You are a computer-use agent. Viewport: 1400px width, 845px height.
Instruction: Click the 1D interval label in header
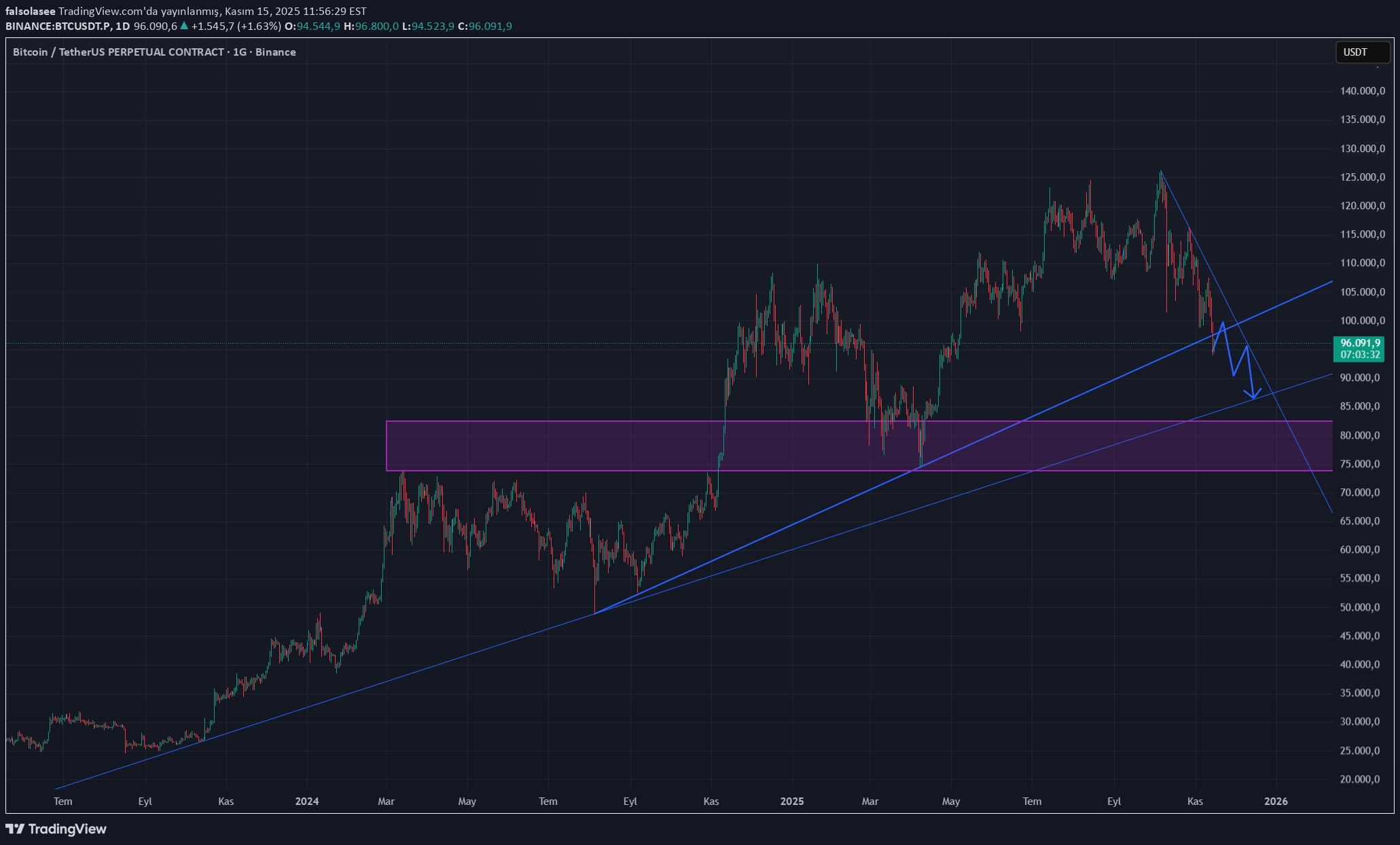[122, 26]
